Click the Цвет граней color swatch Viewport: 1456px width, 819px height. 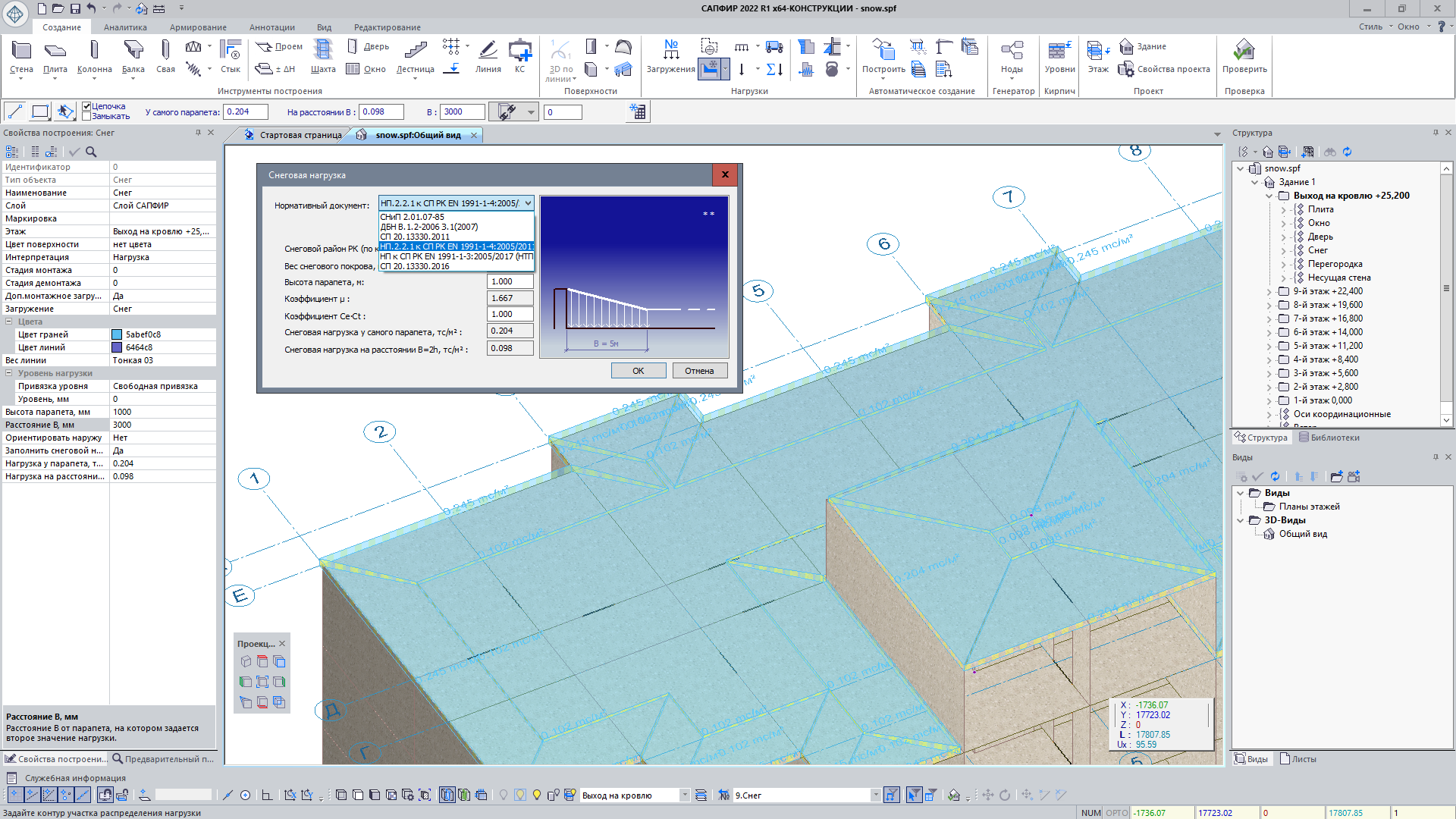[x=117, y=334]
